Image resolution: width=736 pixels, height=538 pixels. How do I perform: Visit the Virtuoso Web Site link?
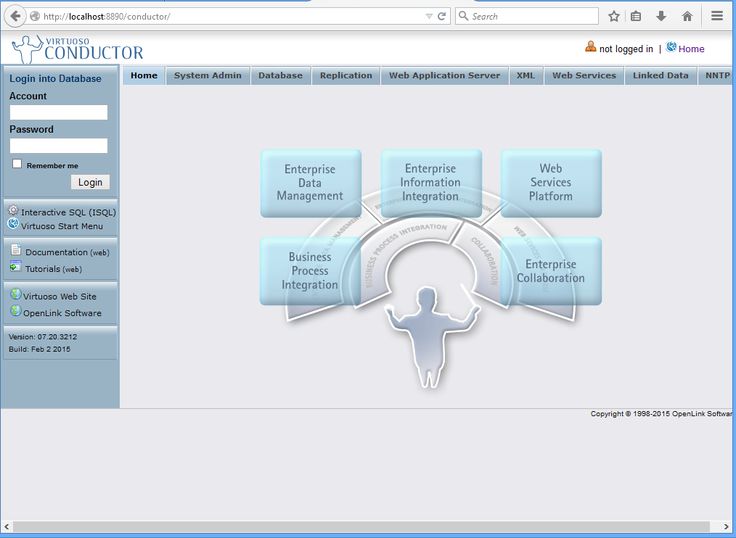click(x=60, y=297)
